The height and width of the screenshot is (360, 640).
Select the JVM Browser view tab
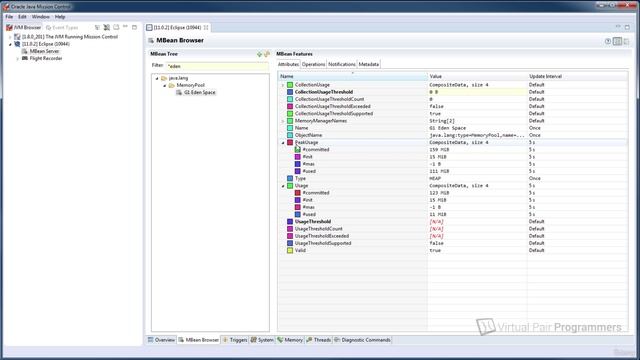coord(23,27)
